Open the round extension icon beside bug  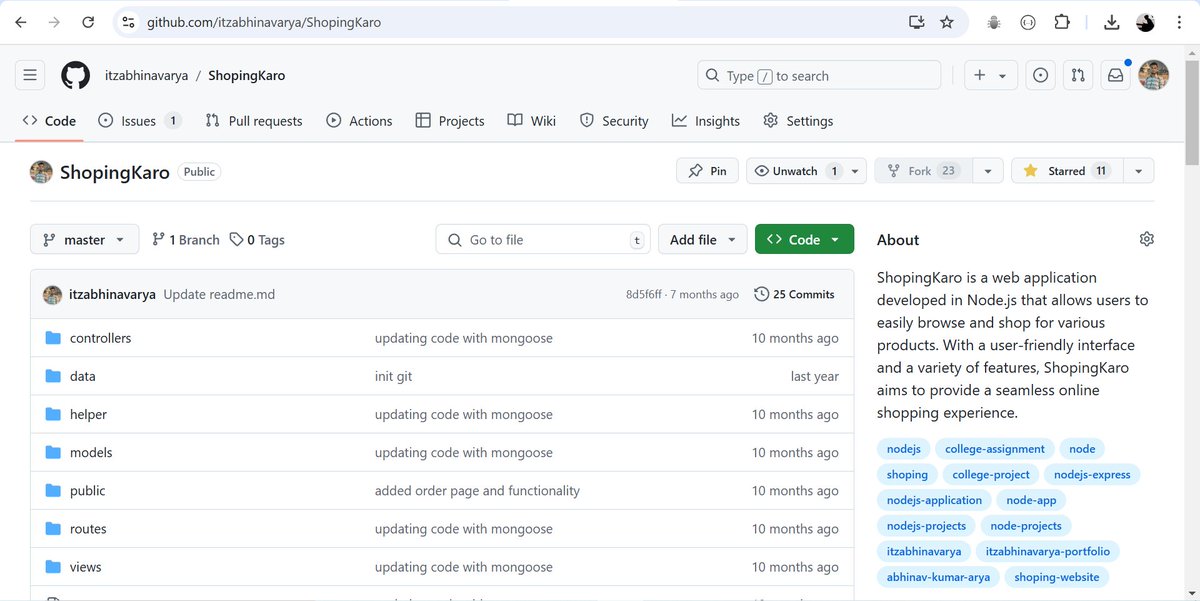click(x=1027, y=22)
